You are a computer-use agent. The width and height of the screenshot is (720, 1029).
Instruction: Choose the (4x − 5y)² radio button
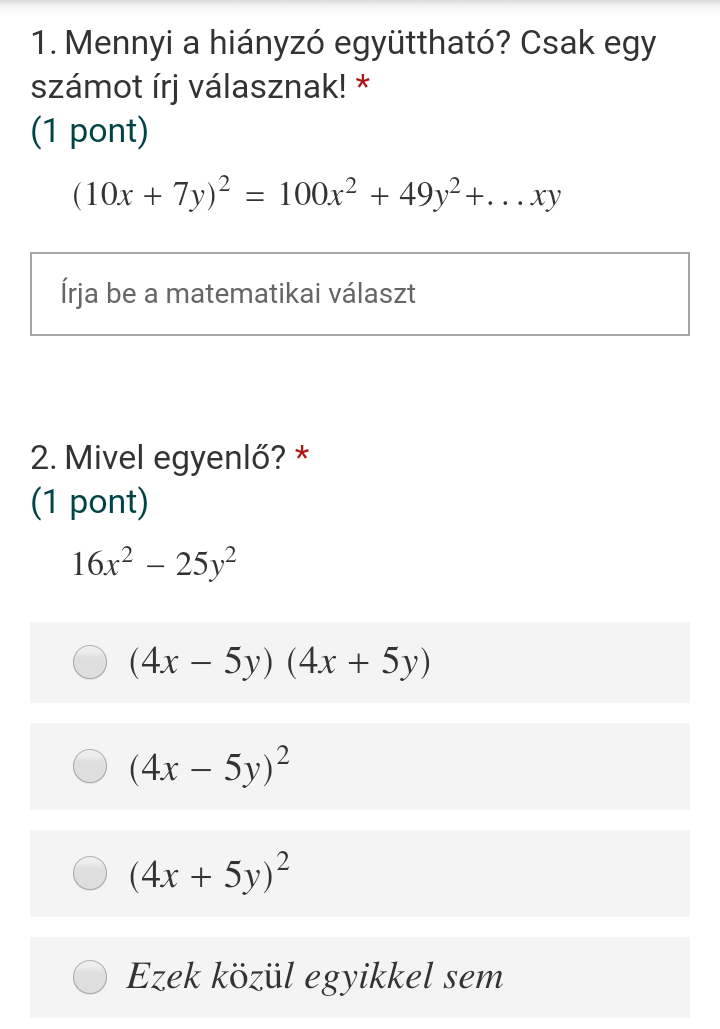(x=90, y=766)
